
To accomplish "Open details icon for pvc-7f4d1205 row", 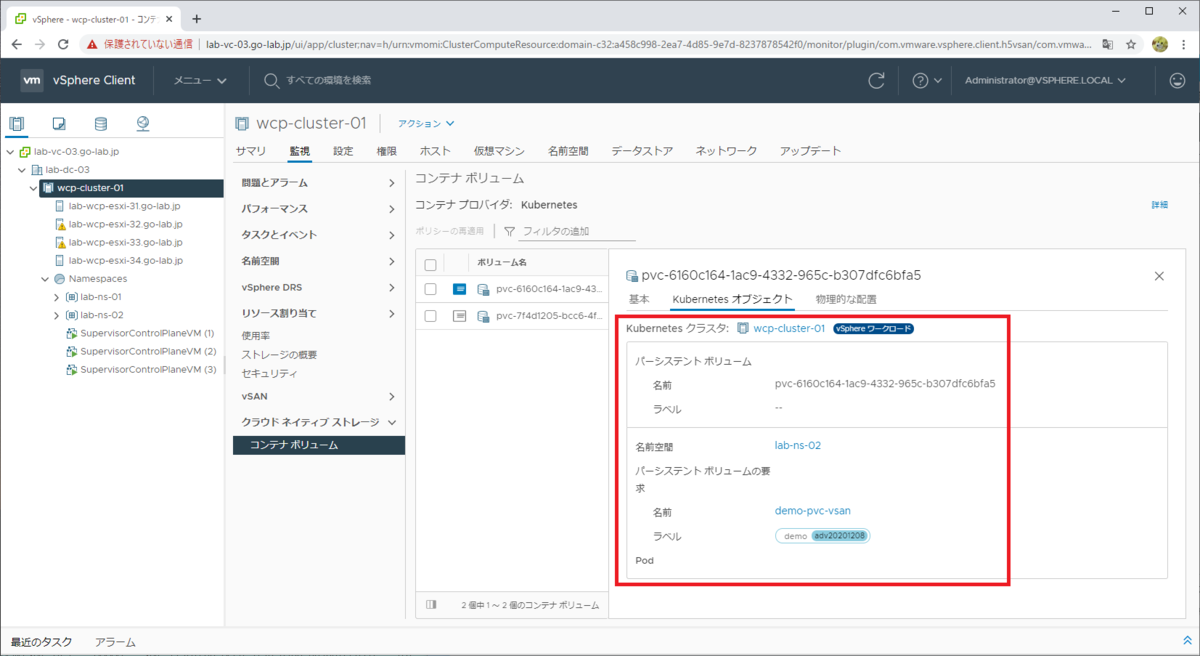I will tap(460, 315).
